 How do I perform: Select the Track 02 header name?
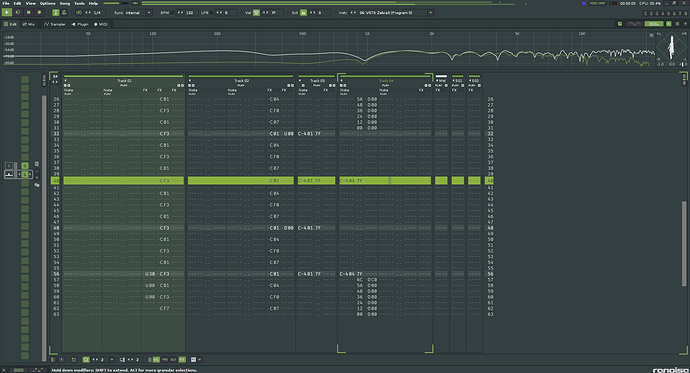(242, 80)
